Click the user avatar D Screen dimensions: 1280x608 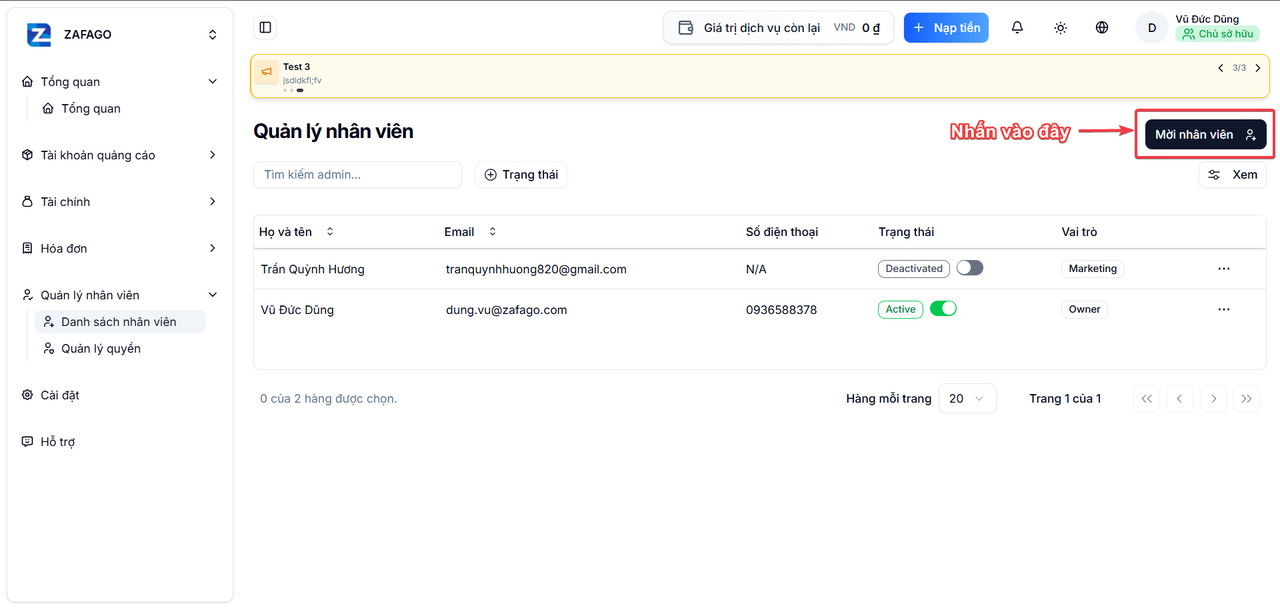pos(1152,28)
